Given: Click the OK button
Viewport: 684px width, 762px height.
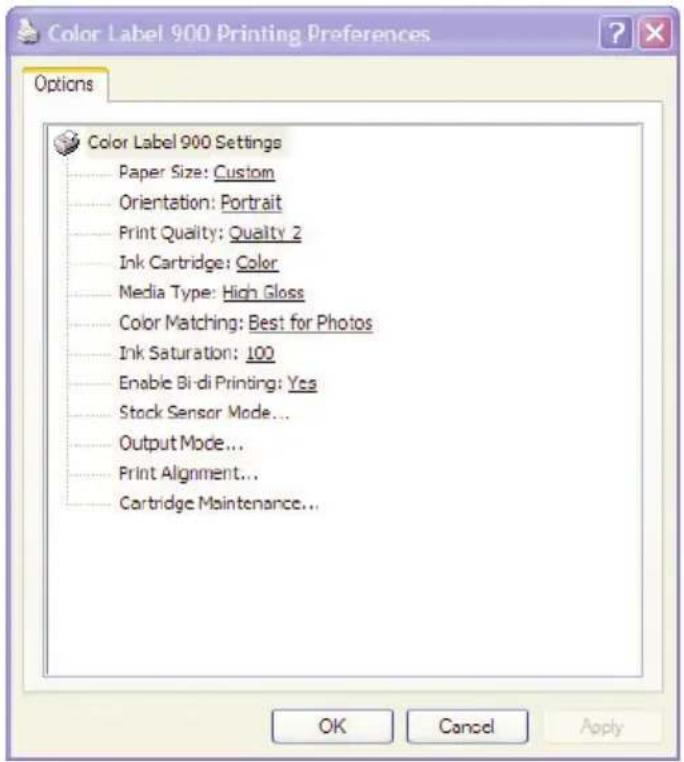Looking at the screenshot, I should (333, 727).
